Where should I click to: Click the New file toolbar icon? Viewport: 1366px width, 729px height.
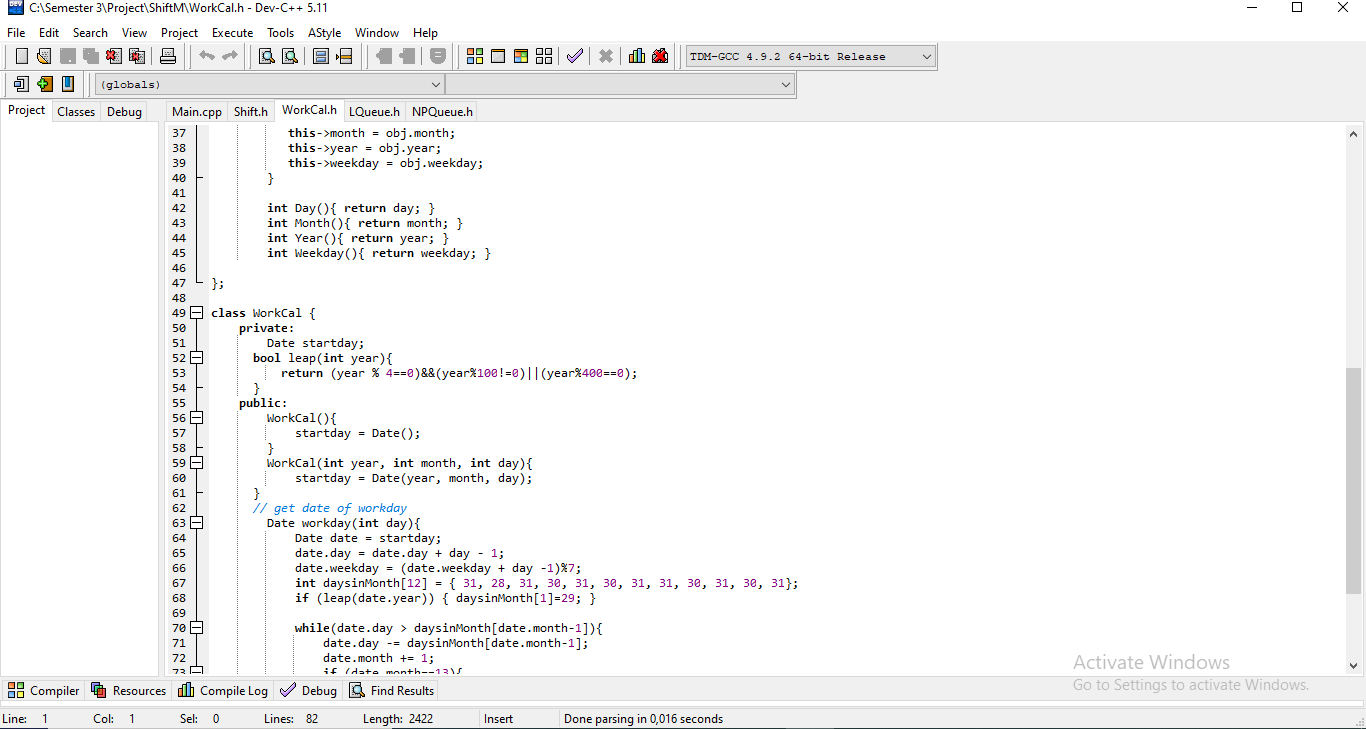point(21,56)
